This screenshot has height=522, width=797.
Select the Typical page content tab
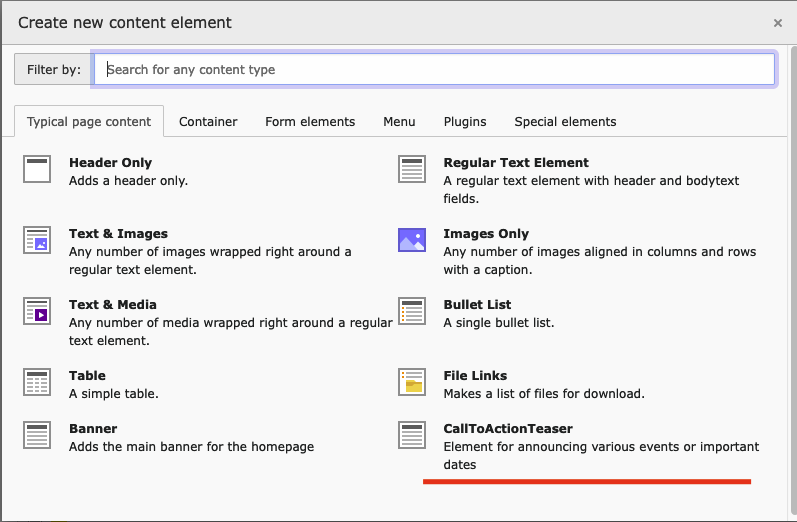tap(89, 122)
